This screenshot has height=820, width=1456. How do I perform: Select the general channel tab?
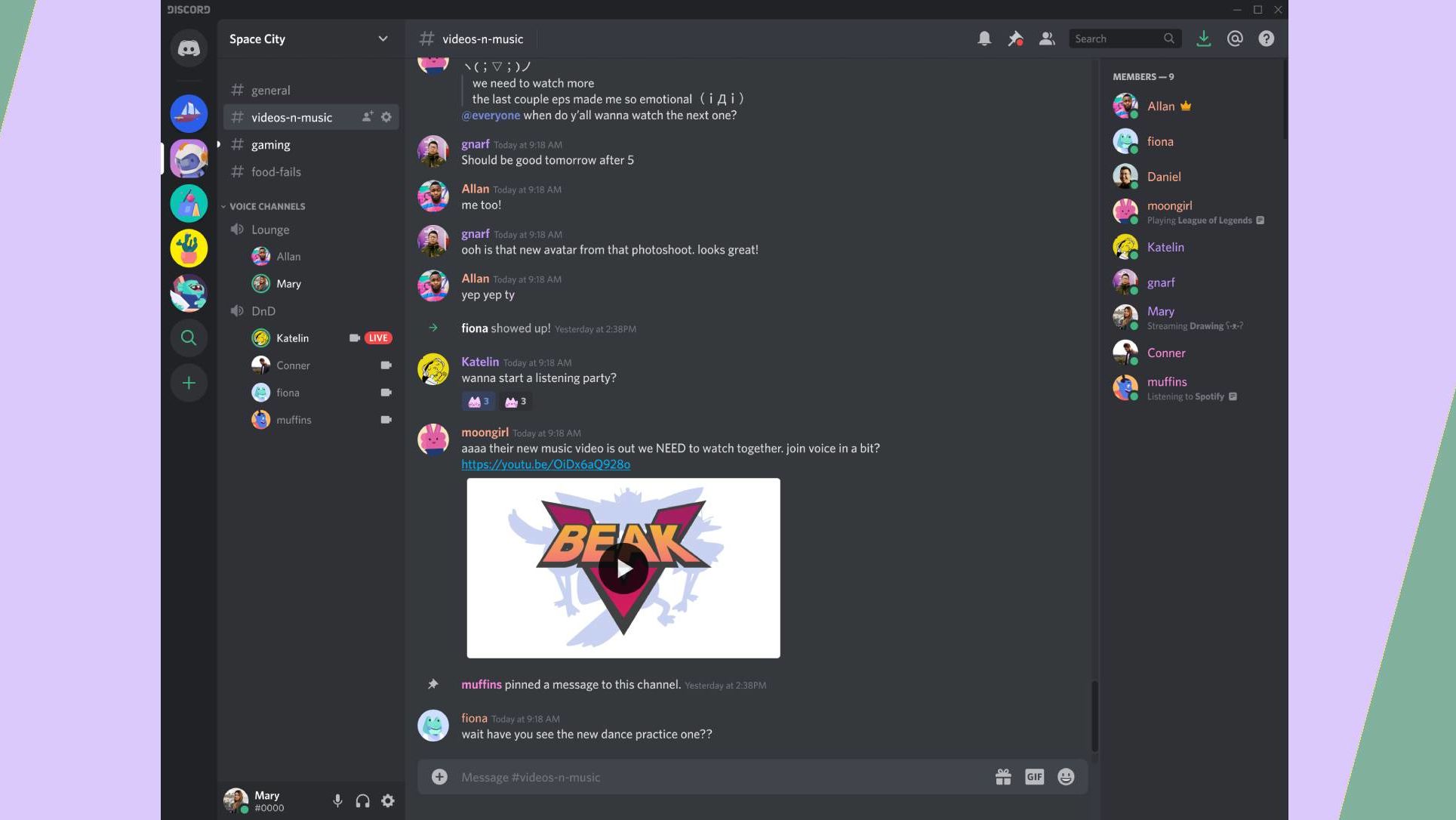(x=270, y=90)
